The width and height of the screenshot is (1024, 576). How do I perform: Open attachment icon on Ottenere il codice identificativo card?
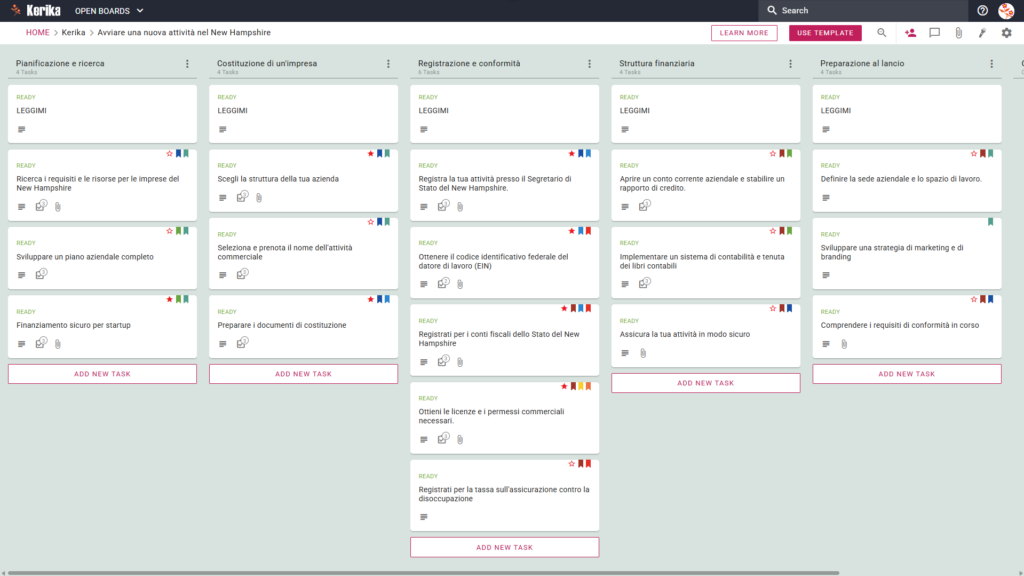point(460,284)
